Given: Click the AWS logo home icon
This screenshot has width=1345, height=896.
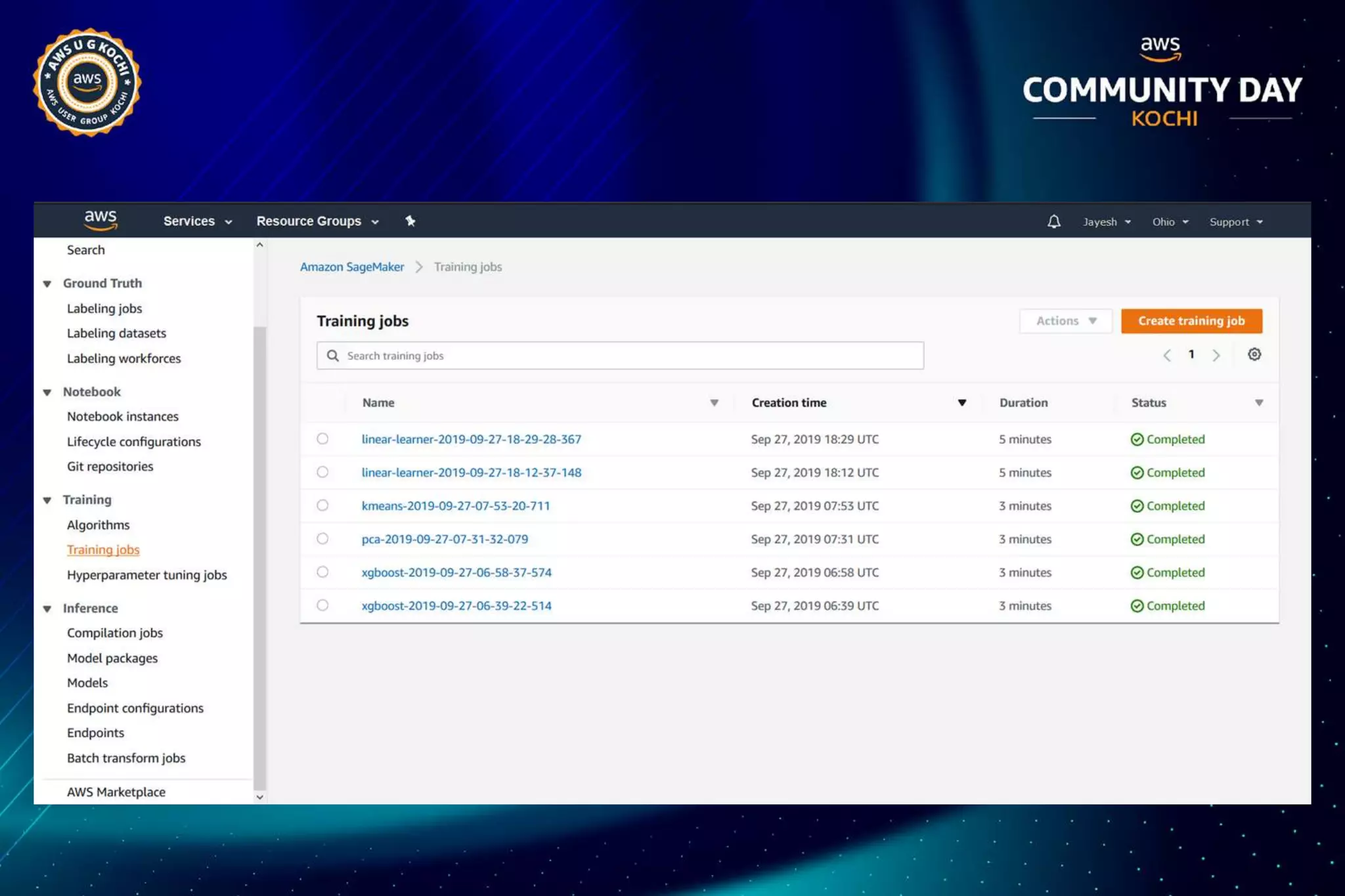Looking at the screenshot, I should [x=100, y=221].
